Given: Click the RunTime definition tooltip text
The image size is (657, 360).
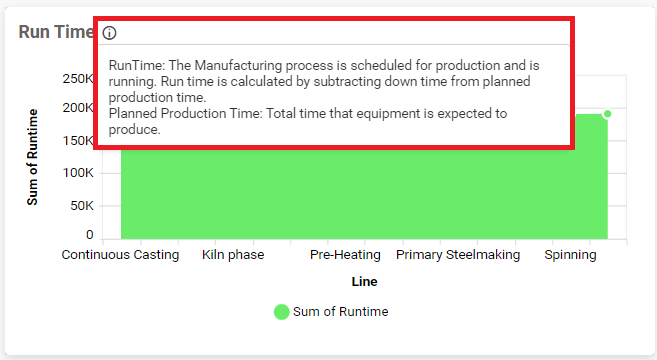Looking at the screenshot, I should coord(324,81).
